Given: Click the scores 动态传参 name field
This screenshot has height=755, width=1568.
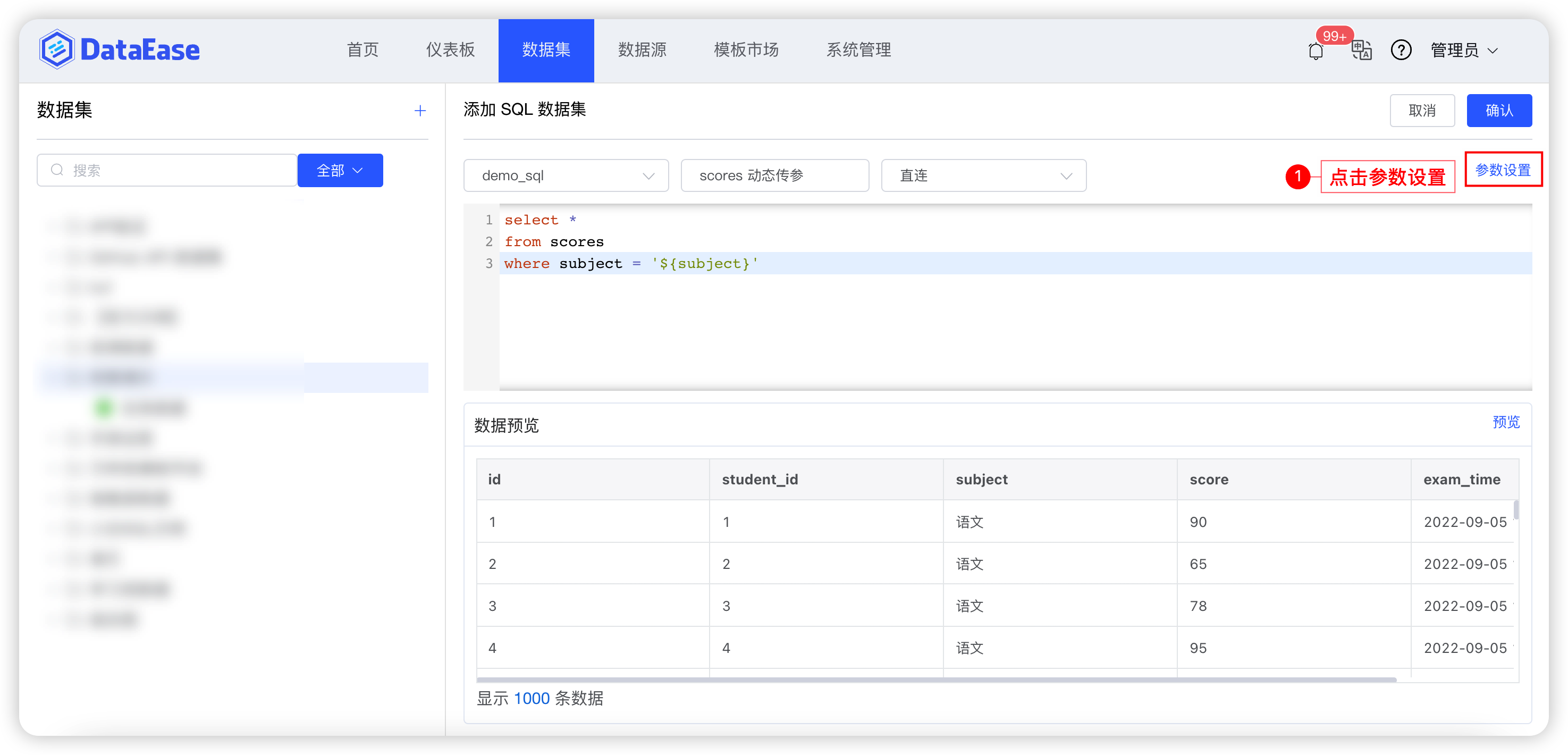Looking at the screenshot, I should pos(775,175).
